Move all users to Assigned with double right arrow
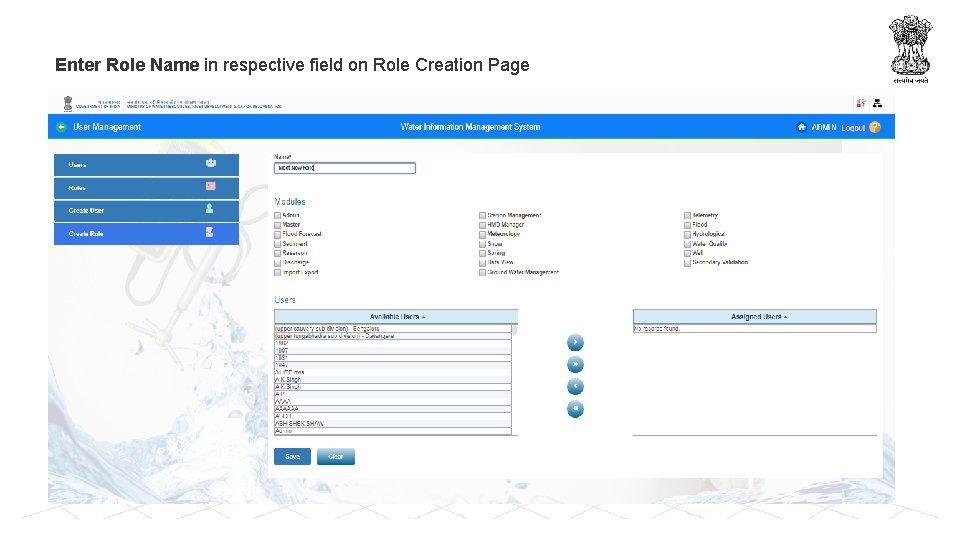This screenshot has width=960, height=540. pyautogui.click(x=575, y=364)
